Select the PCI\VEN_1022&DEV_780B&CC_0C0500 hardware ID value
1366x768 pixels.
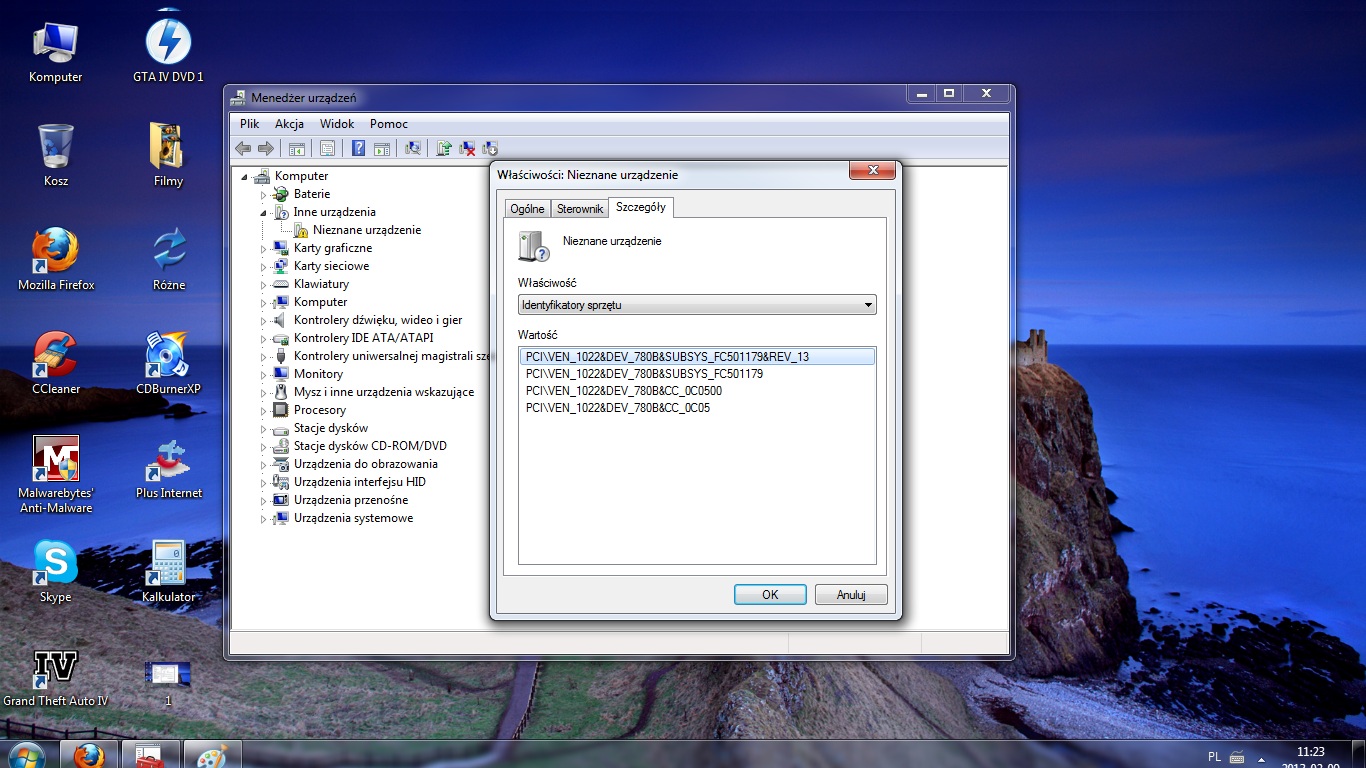624,391
